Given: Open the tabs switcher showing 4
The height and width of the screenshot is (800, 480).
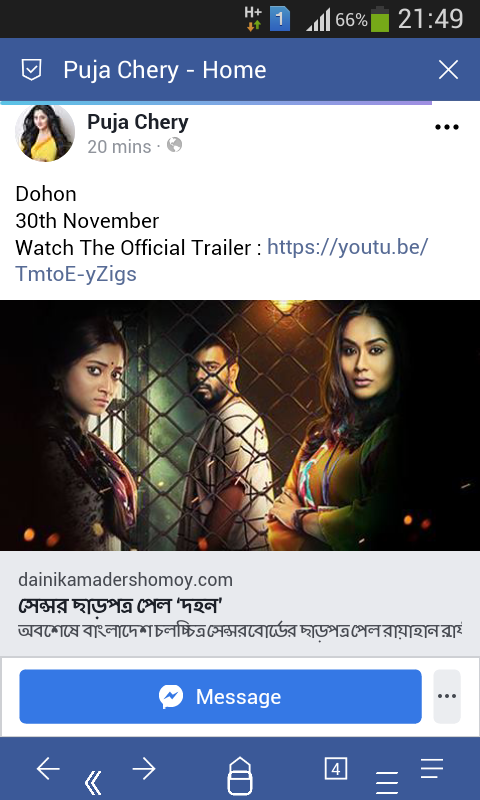Looking at the screenshot, I should point(336,769).
